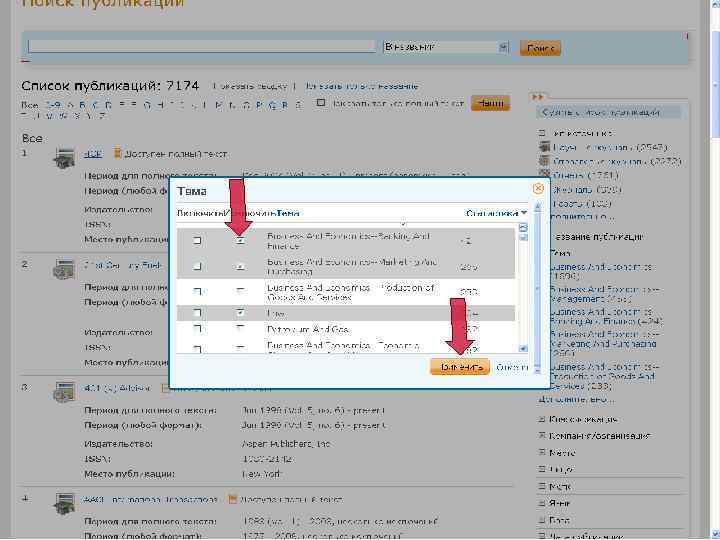Click the orange Применить button in the dialog
Image resolution: width=720 pixels, height=540 pixels.
click(x=460, y=367)
